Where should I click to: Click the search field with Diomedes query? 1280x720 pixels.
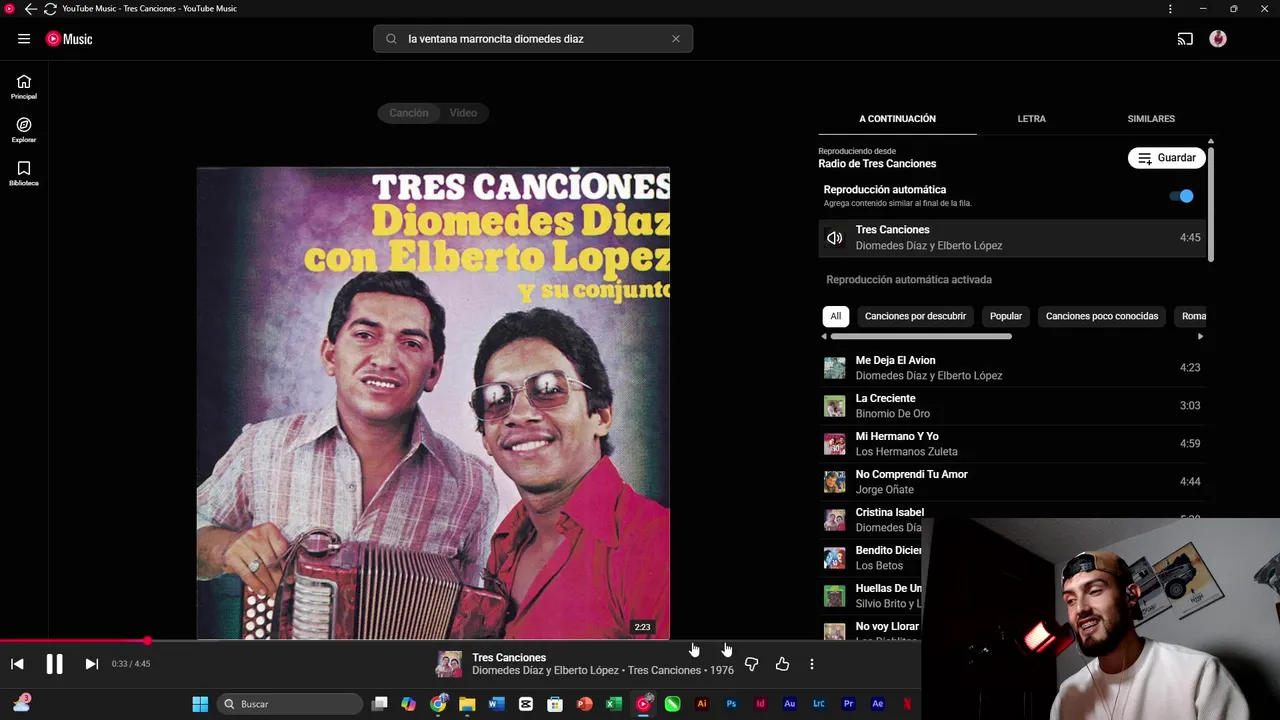533,39
